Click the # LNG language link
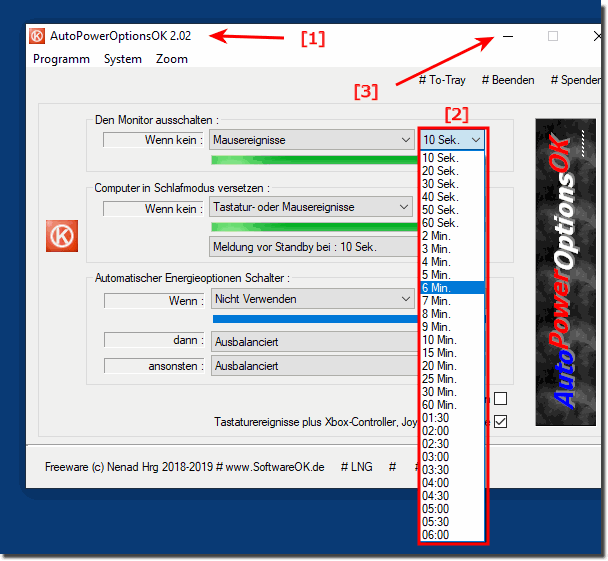The image size is (608, 561). pyautogui.click(x=356, y=467)
